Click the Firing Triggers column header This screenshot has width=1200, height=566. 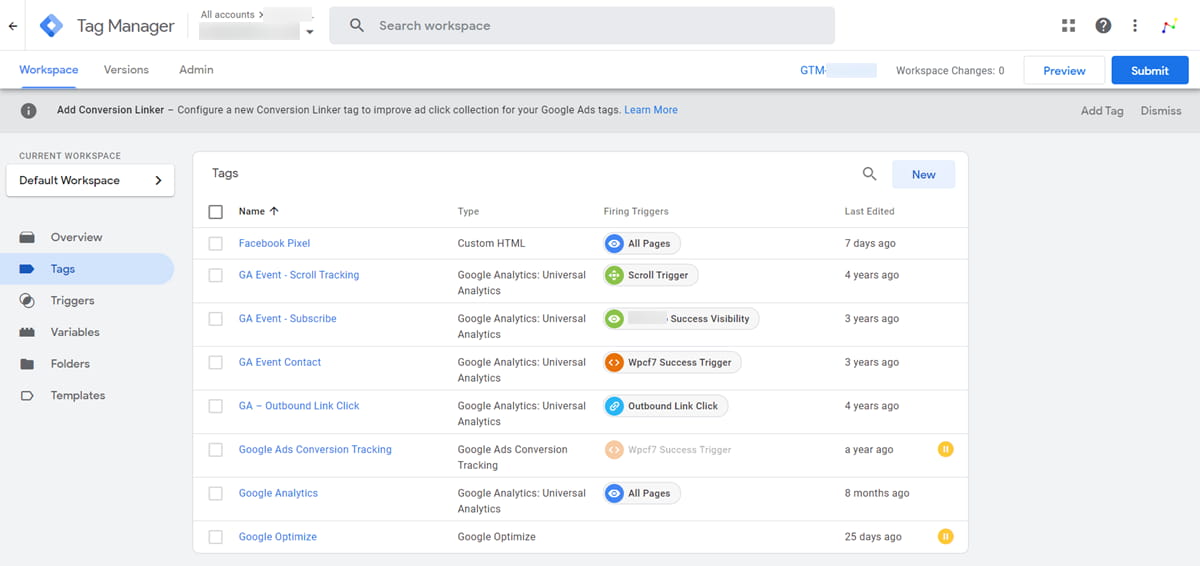tap(636, 212)
